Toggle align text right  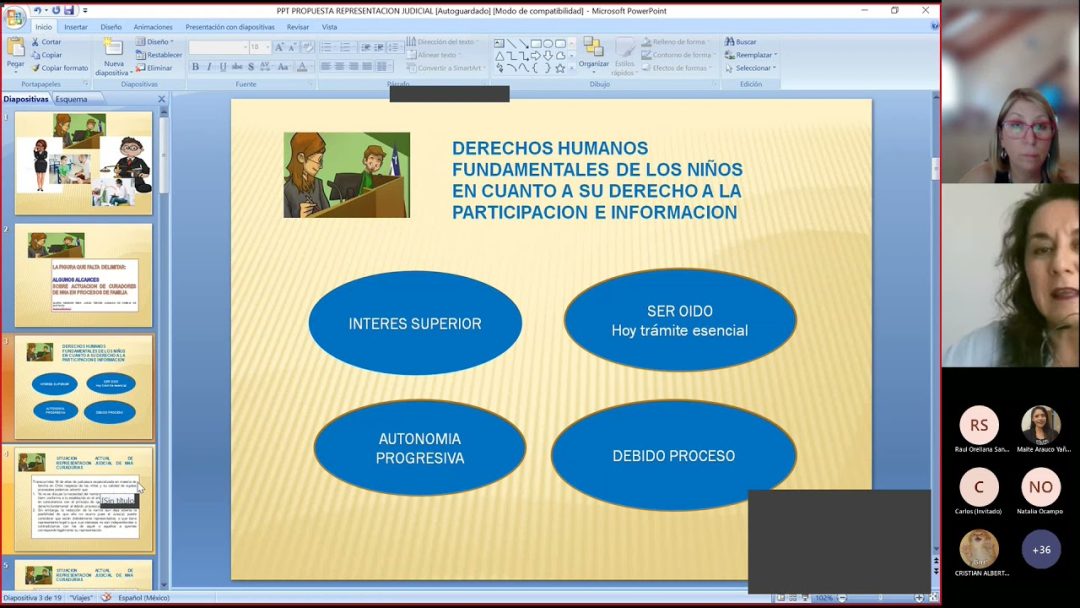click(x=353, y=67)
